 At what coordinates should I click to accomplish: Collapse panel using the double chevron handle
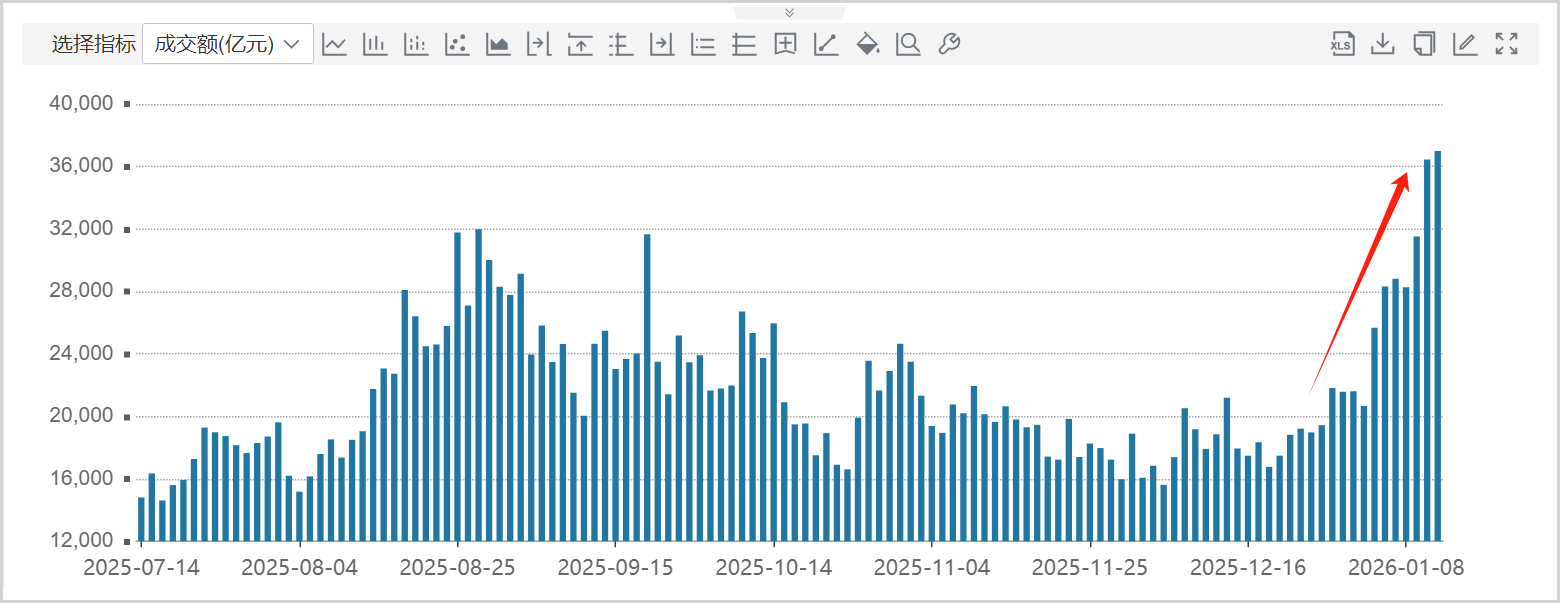789,12
